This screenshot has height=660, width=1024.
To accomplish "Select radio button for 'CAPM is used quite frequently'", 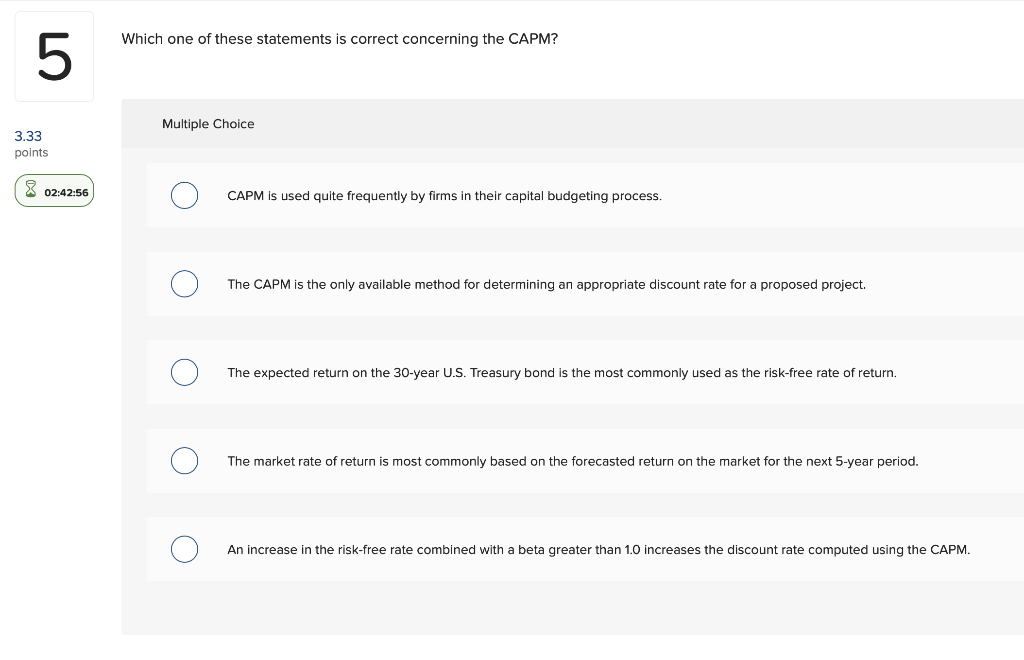I will pyautogui.click(x=184, y=196).
